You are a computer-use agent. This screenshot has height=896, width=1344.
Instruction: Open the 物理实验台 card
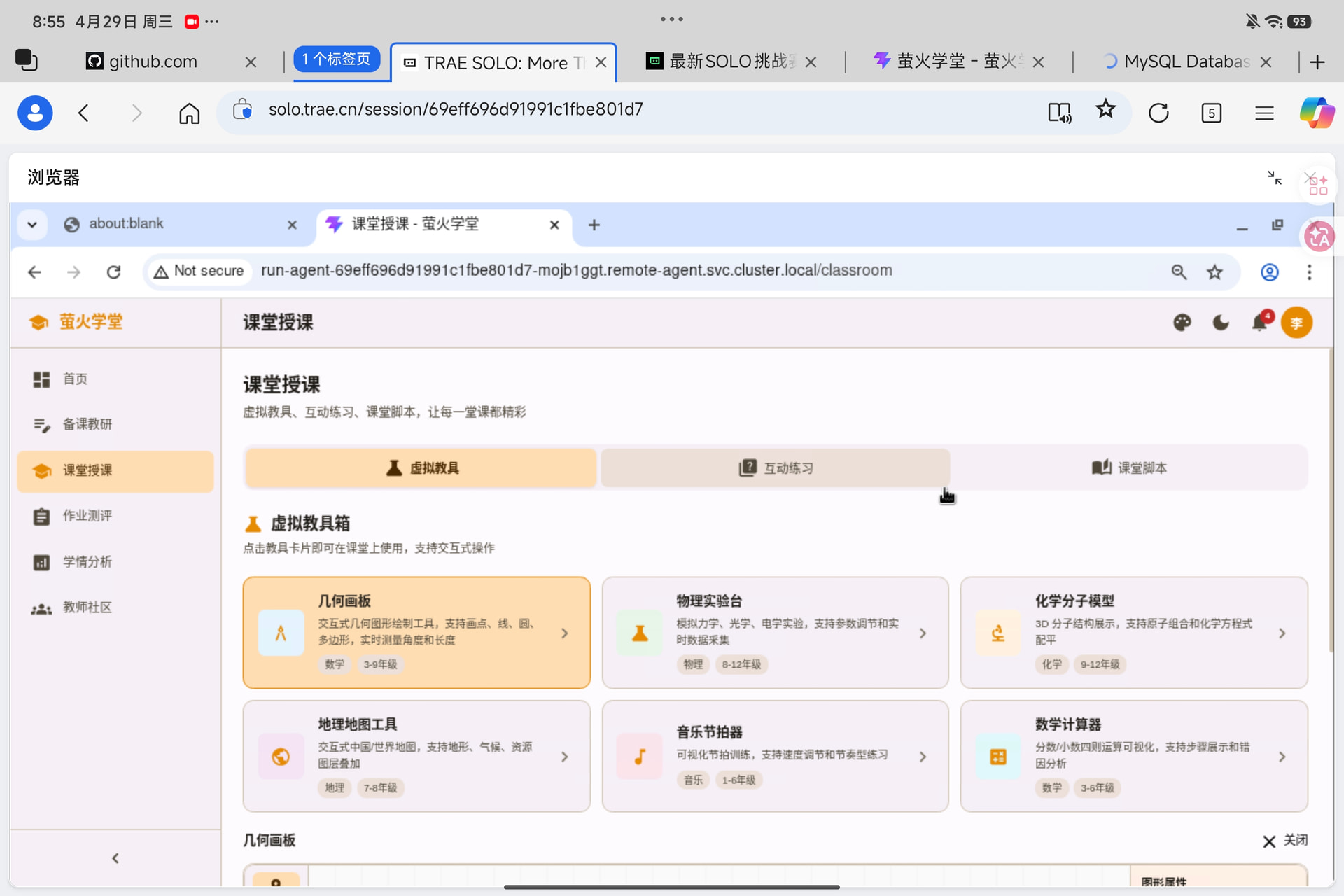click(x=775, y=633)
